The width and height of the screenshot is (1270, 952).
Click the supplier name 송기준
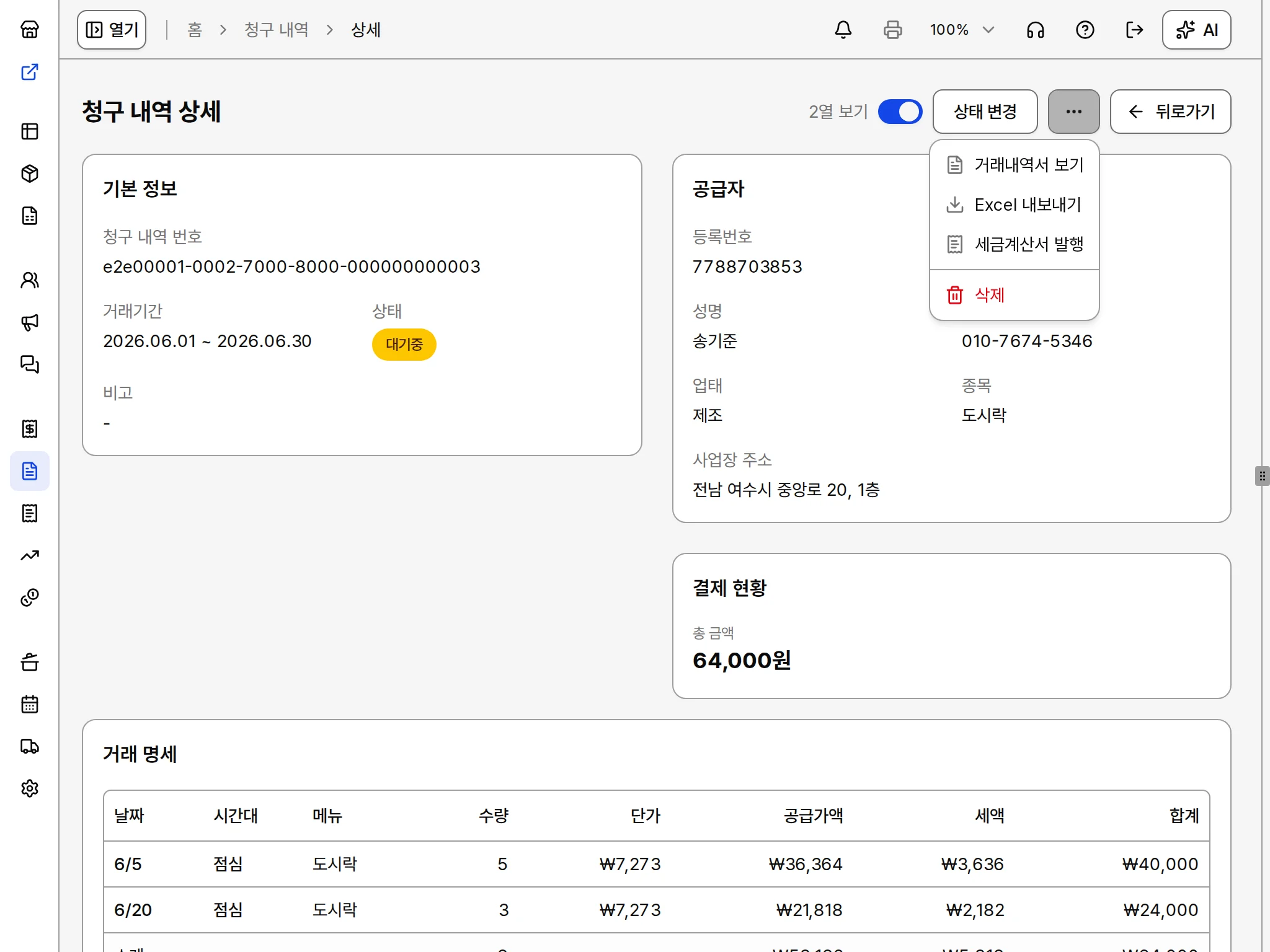click(x=715, y=341)
